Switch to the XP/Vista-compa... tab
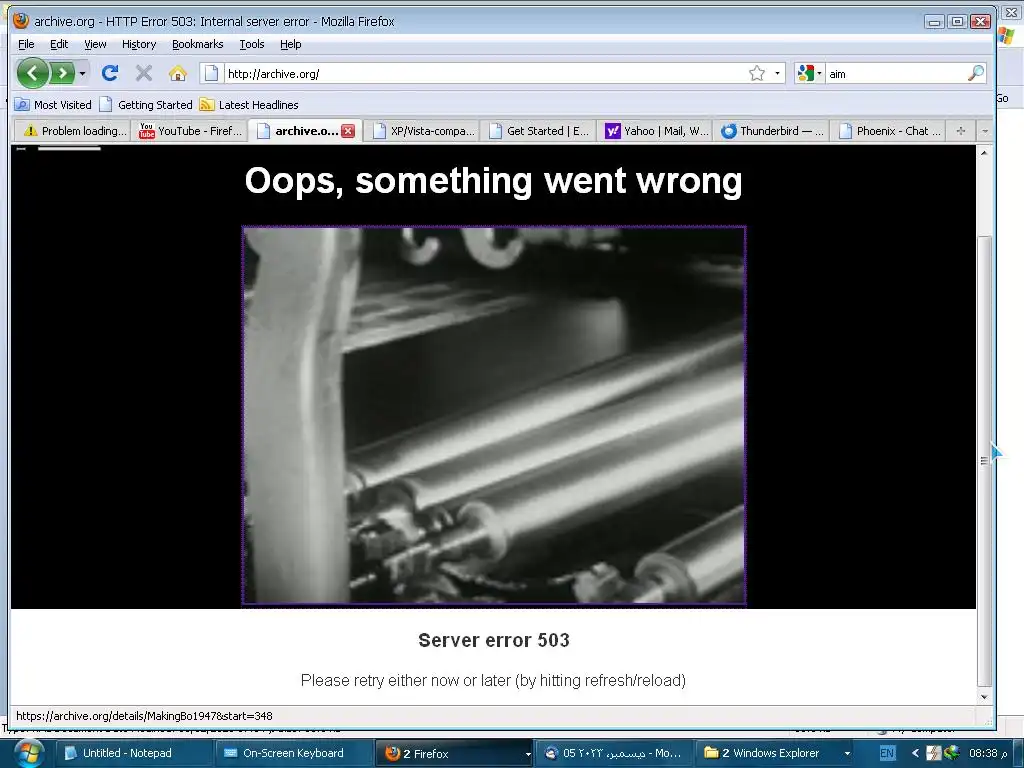 [423, 131]
